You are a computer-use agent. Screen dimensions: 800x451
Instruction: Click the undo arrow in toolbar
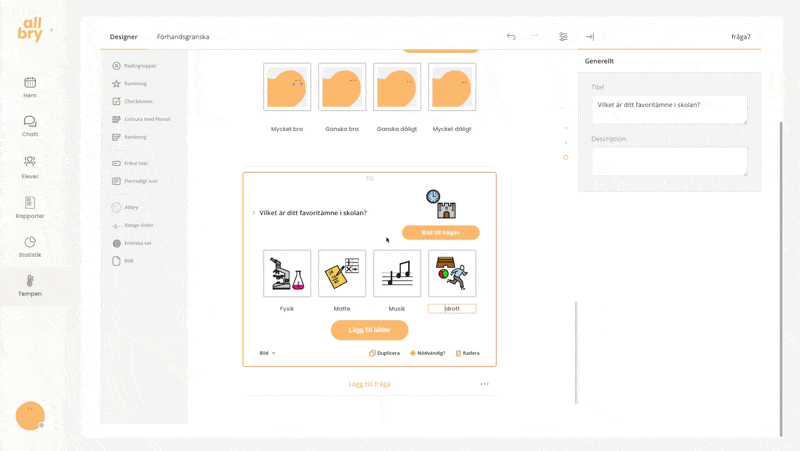tap(511, 37)
